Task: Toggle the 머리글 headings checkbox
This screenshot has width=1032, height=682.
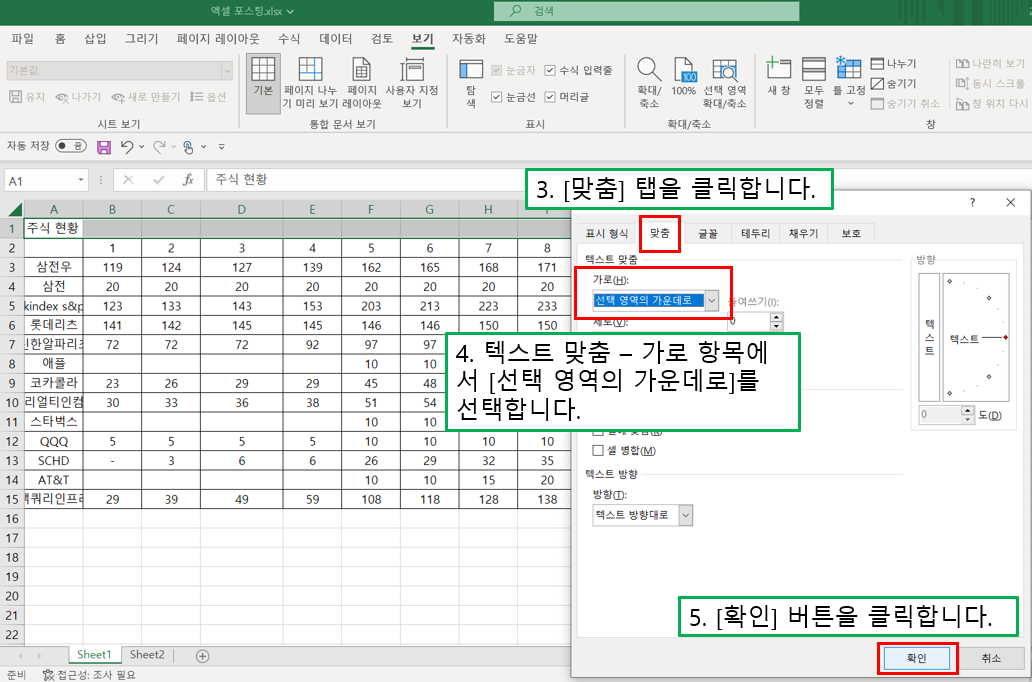Action: point(550,97)
